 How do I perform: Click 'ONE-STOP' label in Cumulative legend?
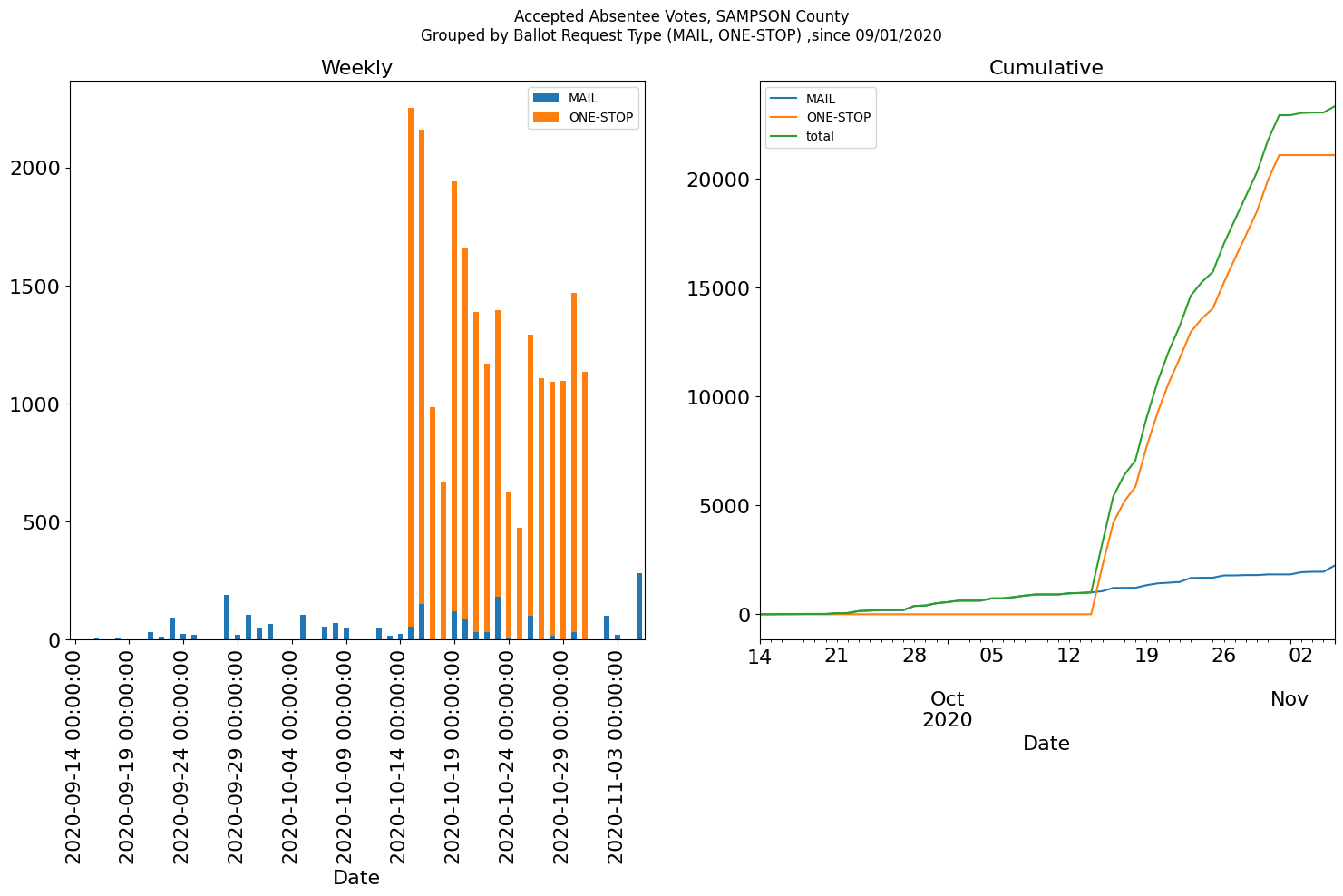(x=838, y=118)
